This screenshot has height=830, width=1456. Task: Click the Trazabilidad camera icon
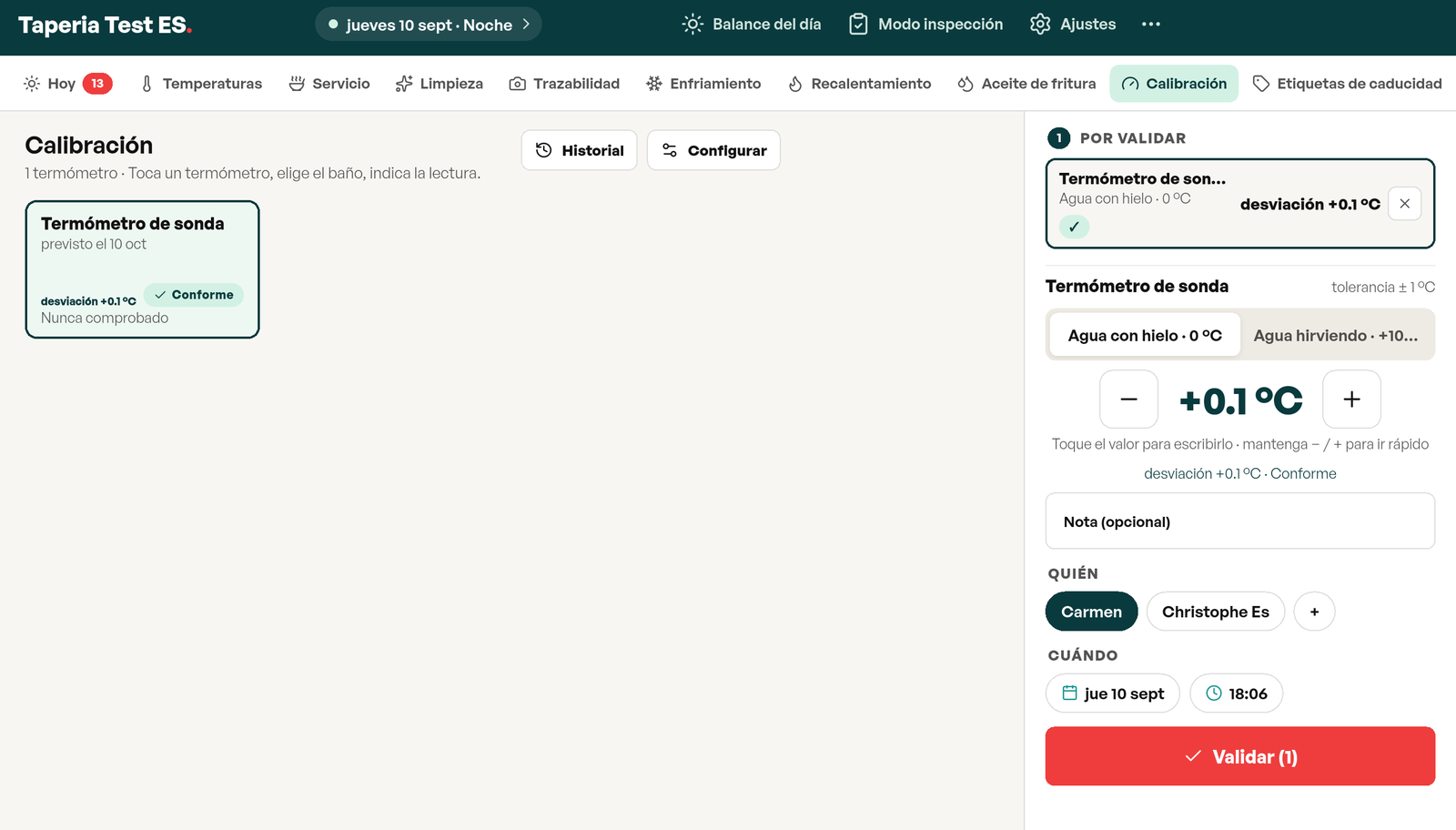pos(517,84)
